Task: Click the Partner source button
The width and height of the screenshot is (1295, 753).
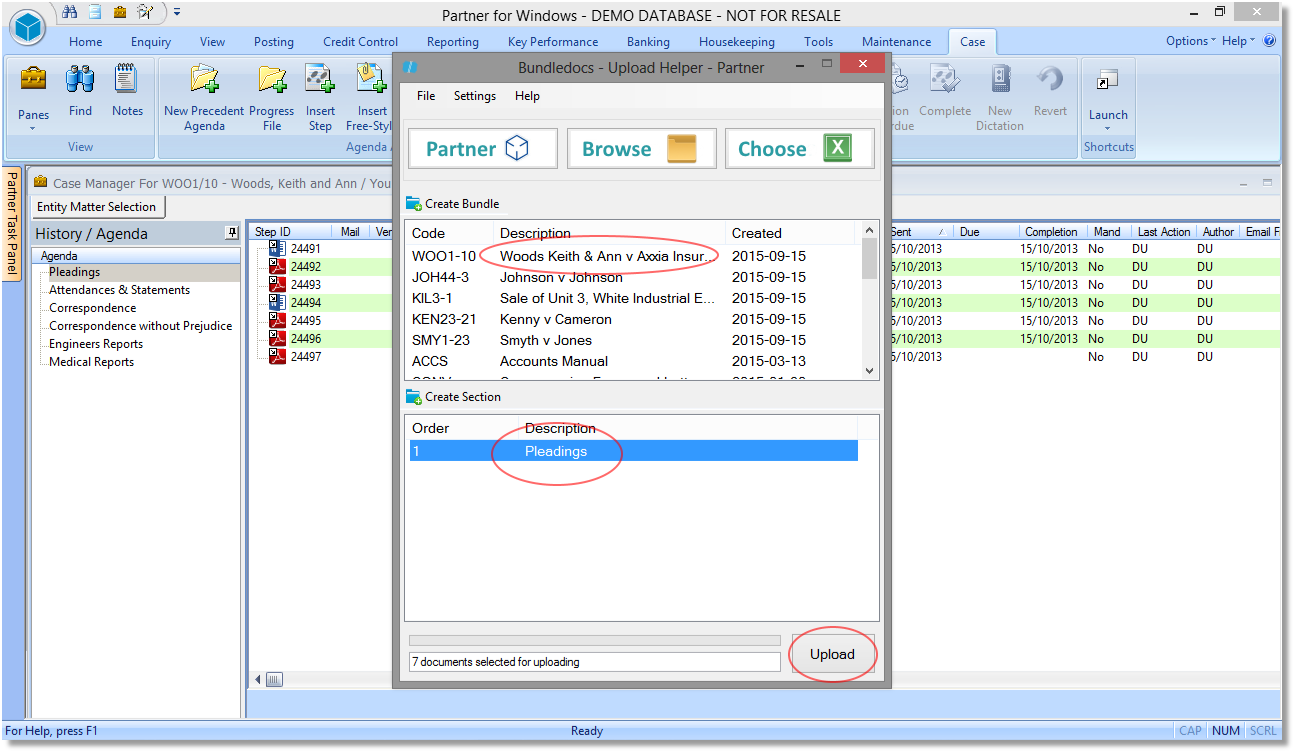Action: [x=483, y=149]
